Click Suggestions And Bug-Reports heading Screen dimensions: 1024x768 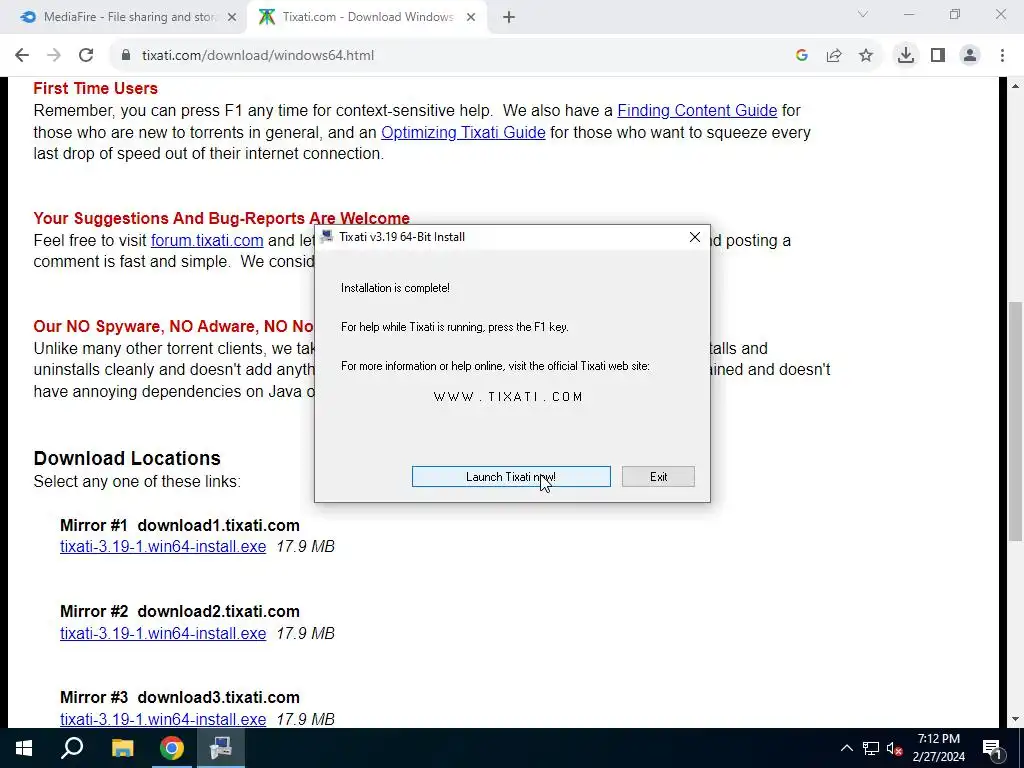point(221,218)
